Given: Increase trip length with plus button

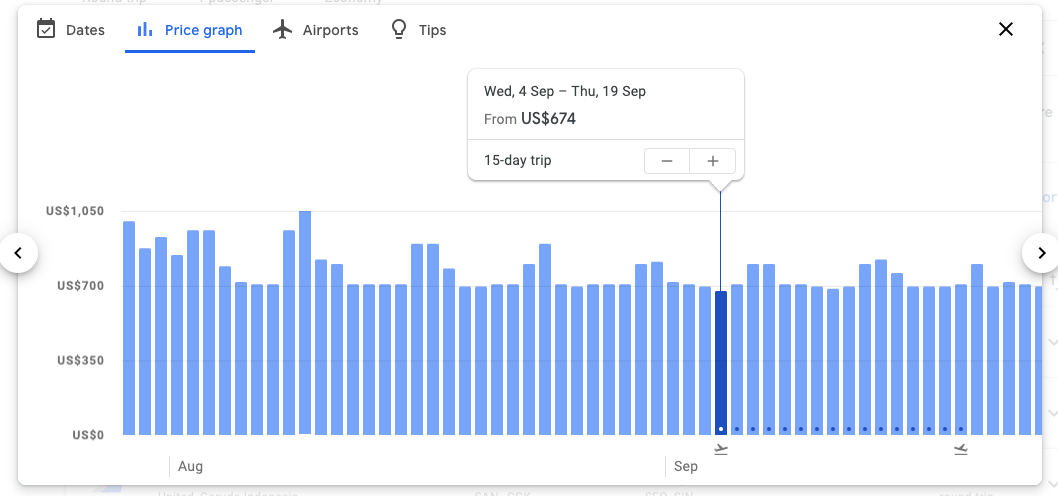Looking at the screenshot, I should point(713,161).
